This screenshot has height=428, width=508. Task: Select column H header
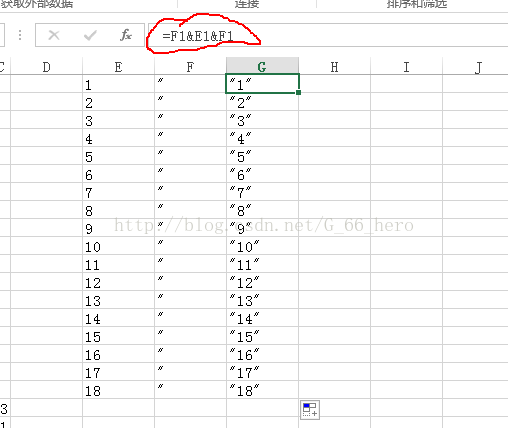pyautogui.click(x=334, y=67)
